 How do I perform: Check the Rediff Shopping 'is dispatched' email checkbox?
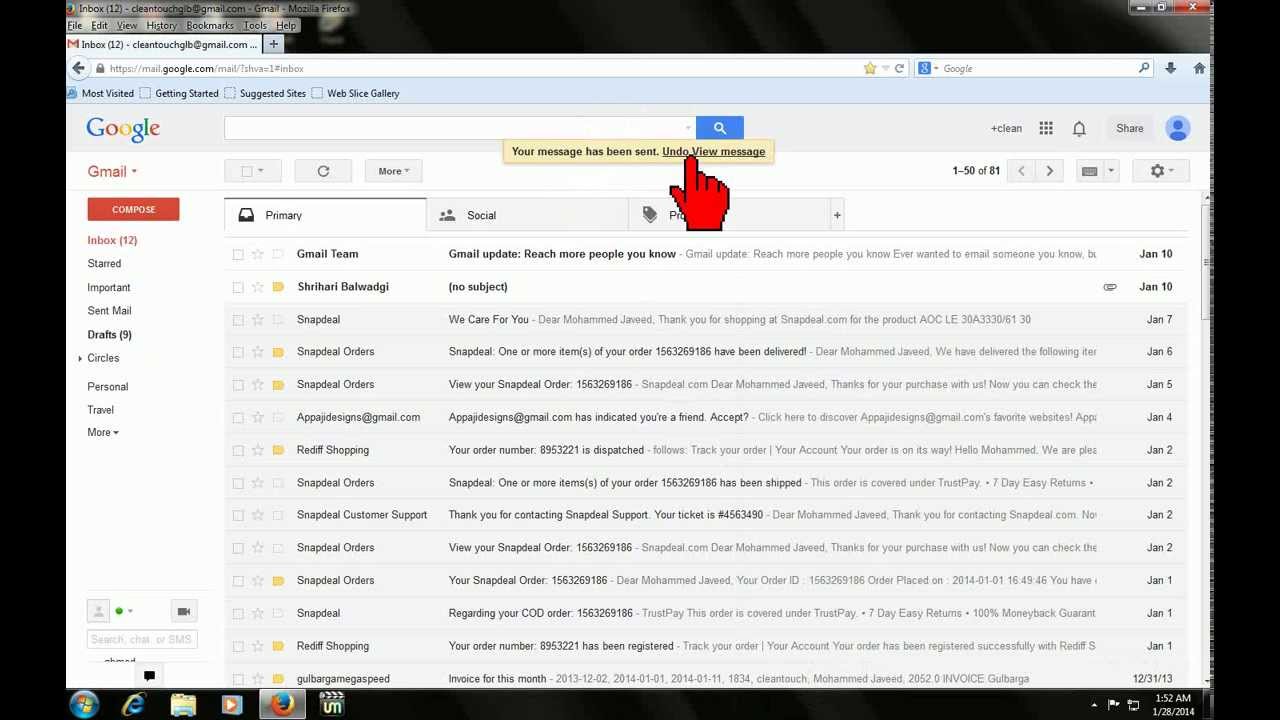pyautogui.click(x=238, y=450)
